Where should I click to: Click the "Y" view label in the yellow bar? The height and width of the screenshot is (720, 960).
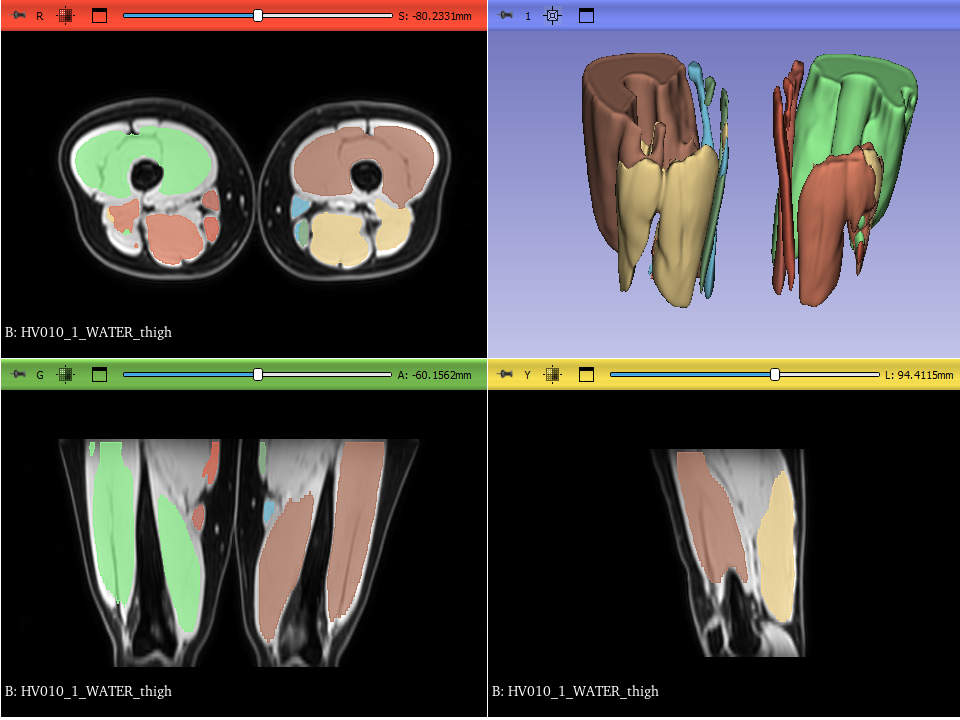[x=527, y=375]
